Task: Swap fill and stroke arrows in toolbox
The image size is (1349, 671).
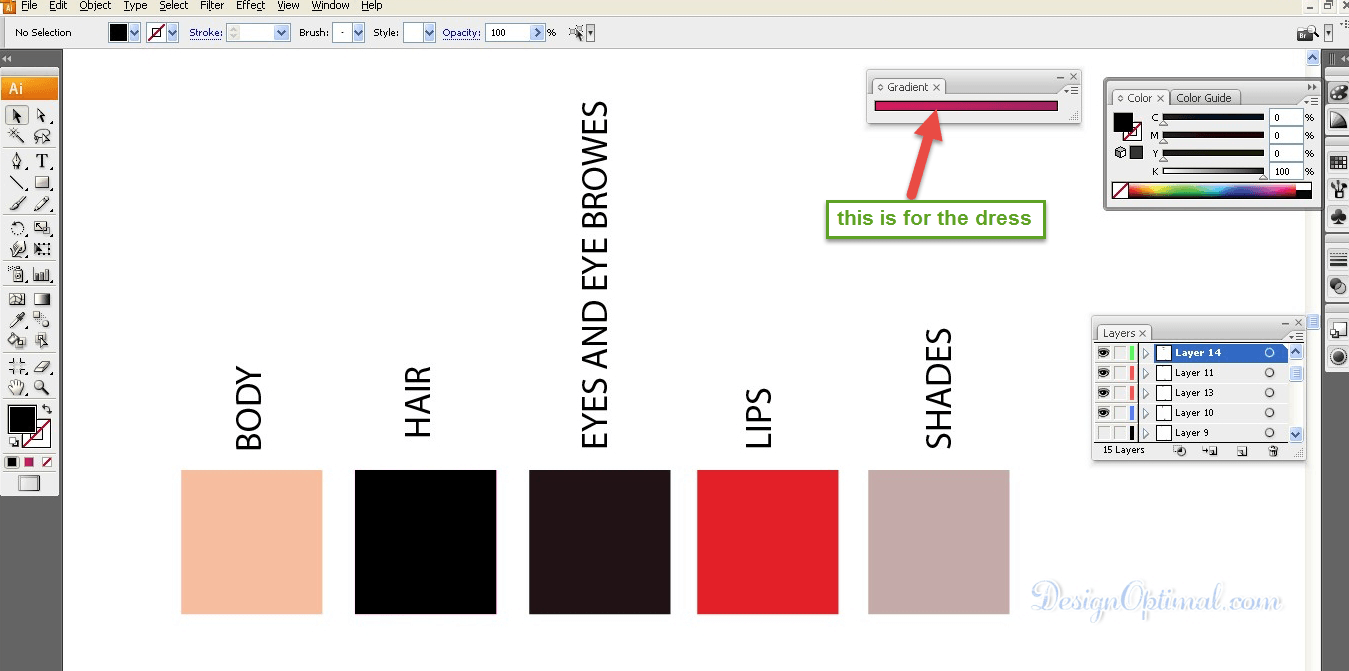Action: 47,410
